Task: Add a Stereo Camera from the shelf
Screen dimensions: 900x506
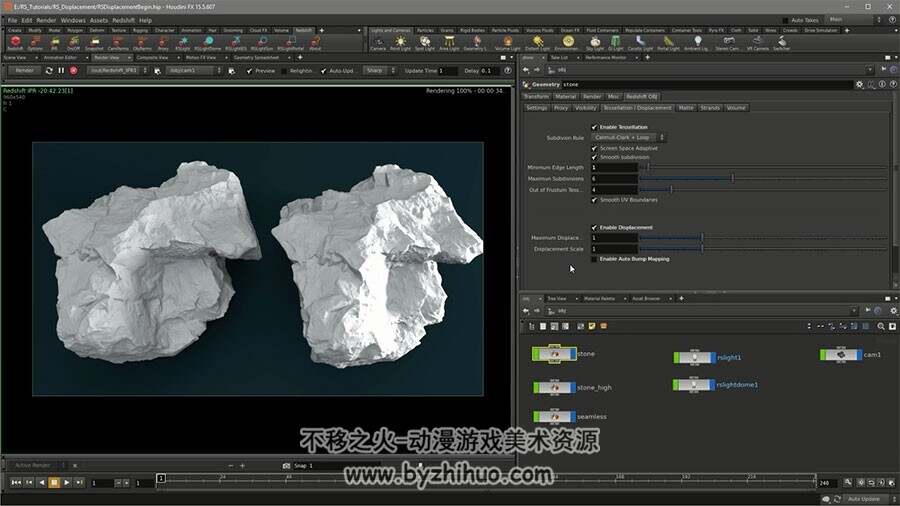Action: 728,42
